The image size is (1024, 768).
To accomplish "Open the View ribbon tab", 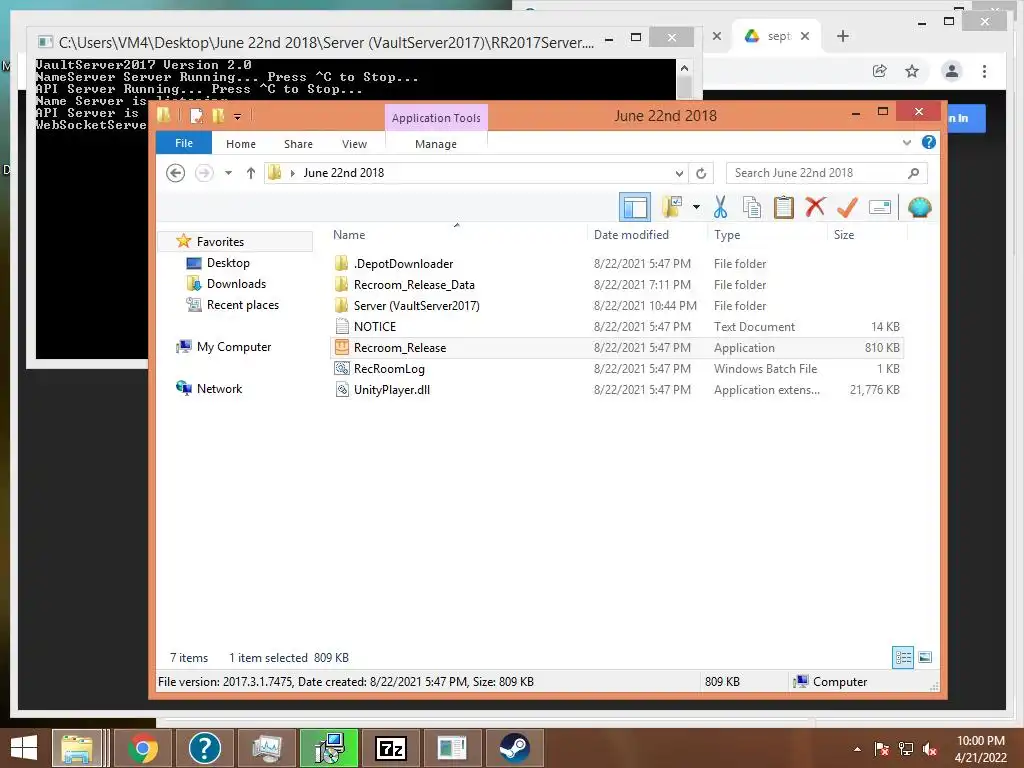I will pyautogui.click(x=354, y=144).
